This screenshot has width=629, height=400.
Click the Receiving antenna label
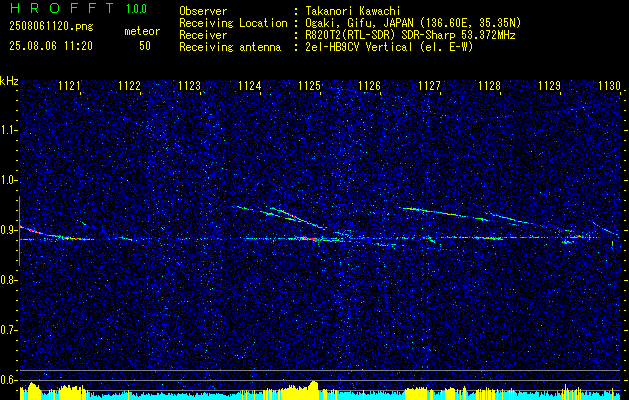230,47
